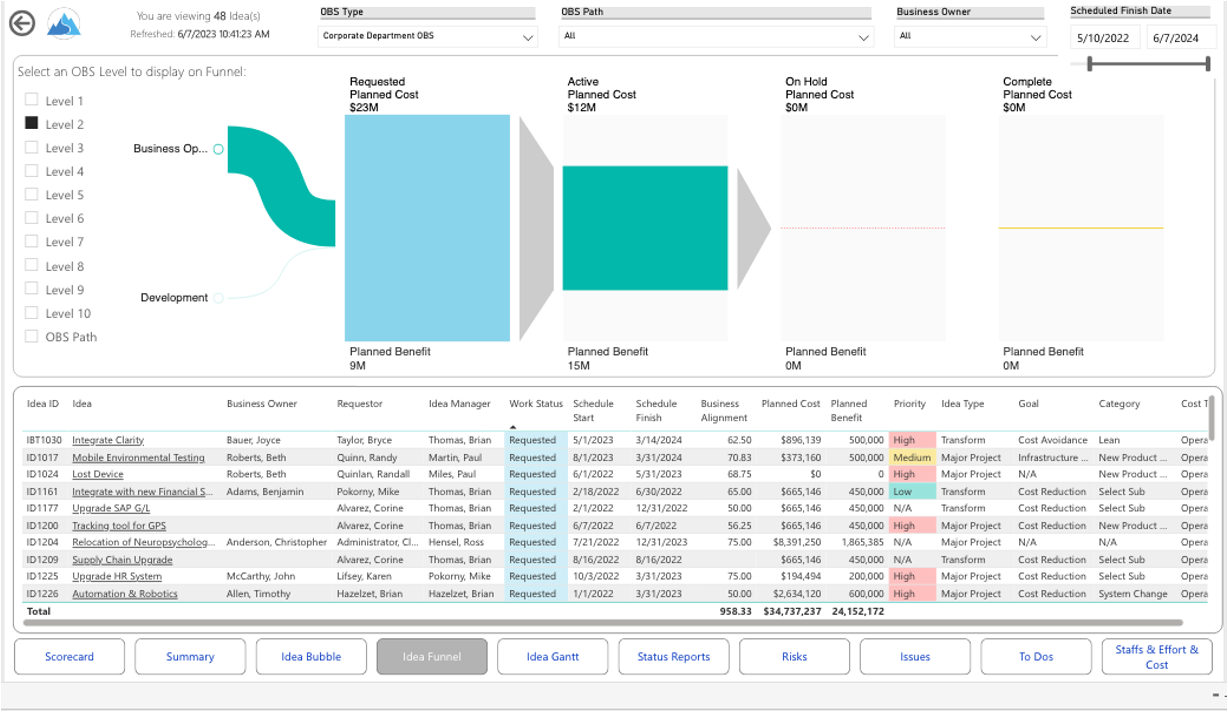Click the left handle of date slider
Screen dimensions: 1228x712
(x=1089, y=64)
